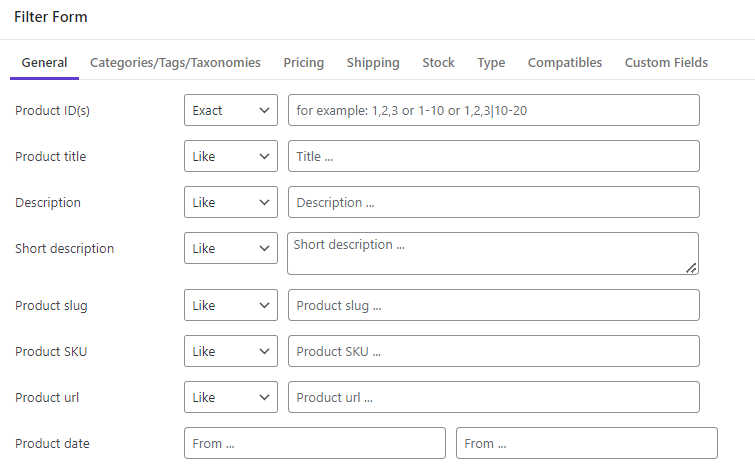This screenshot has width=755, height=475.
Task: Switch to the Type tab
Action: click(491, 63)
